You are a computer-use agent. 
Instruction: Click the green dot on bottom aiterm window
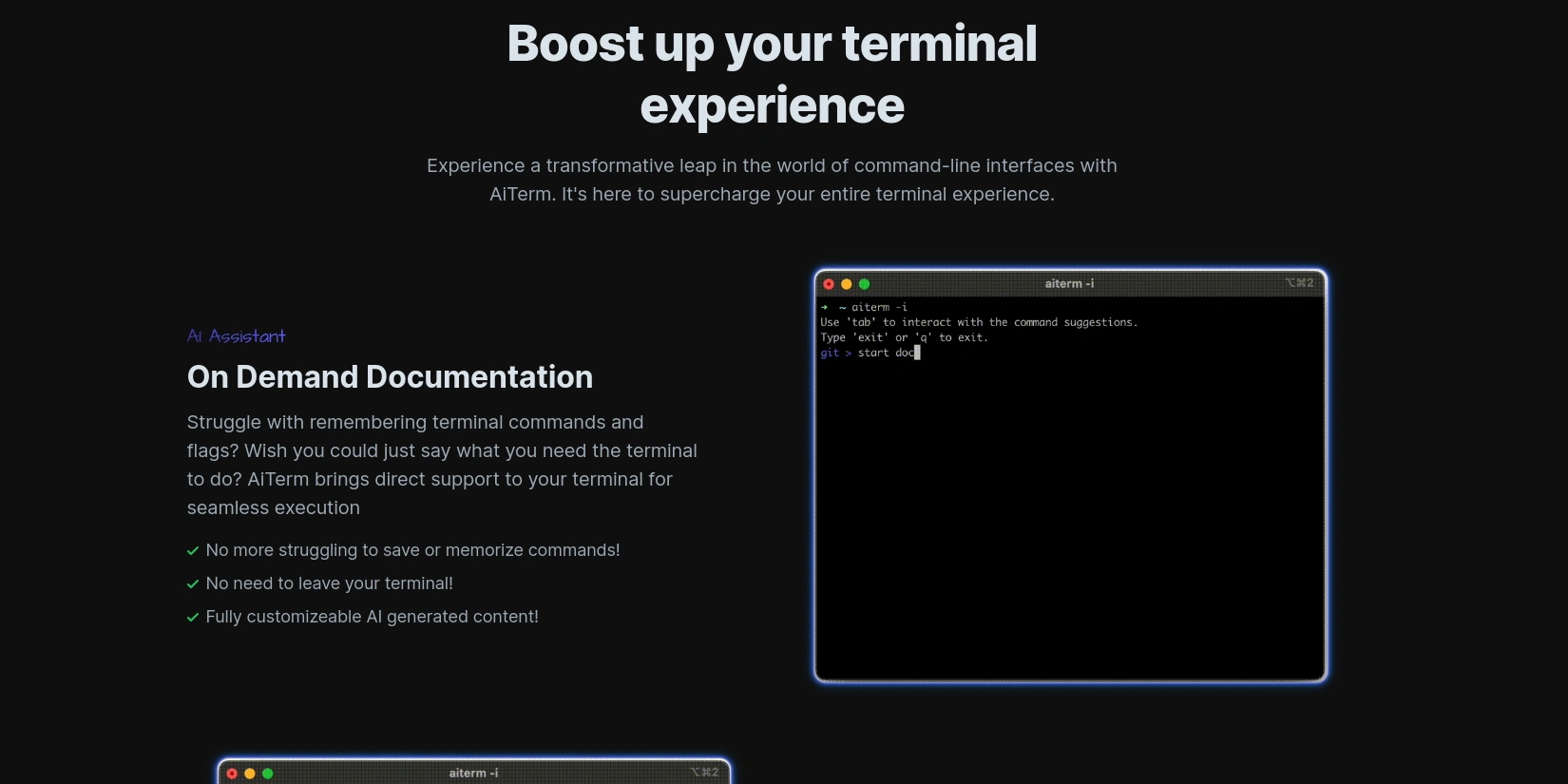(x=268, y=774)
